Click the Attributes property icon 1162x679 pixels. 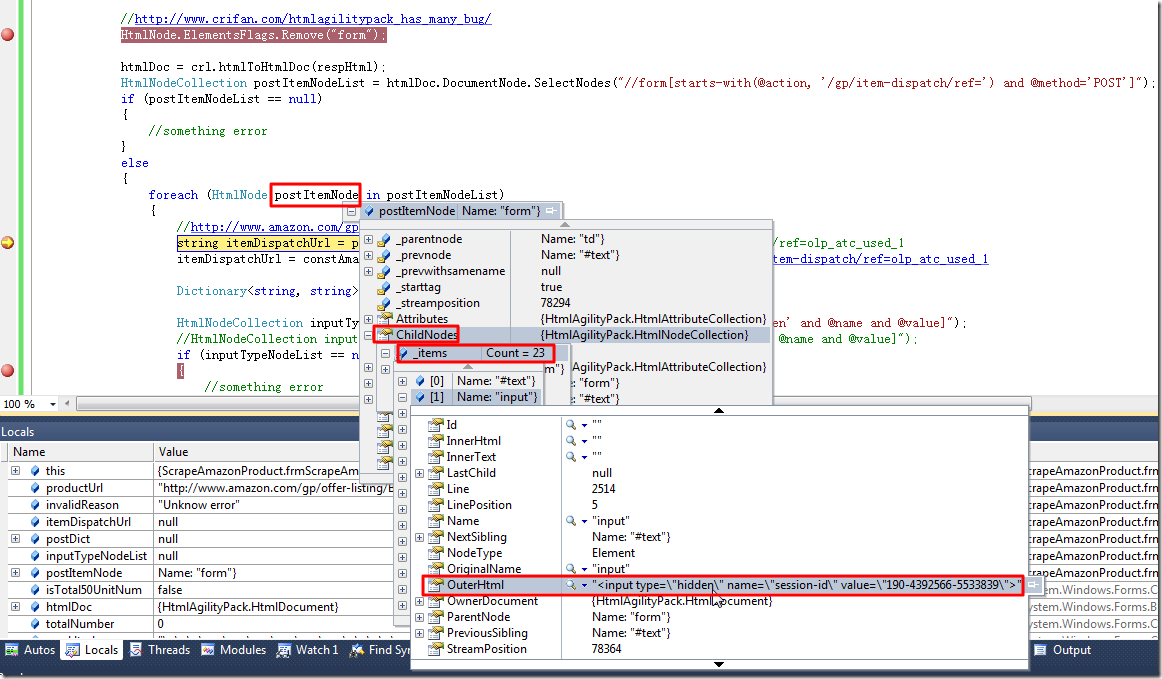[383, 319]
